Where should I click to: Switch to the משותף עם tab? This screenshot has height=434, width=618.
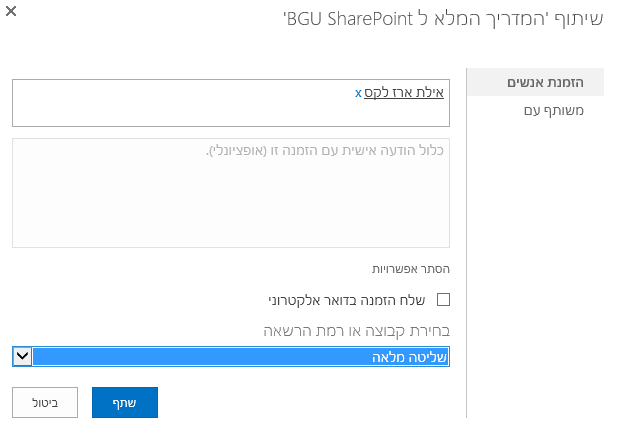click(554, 110)
